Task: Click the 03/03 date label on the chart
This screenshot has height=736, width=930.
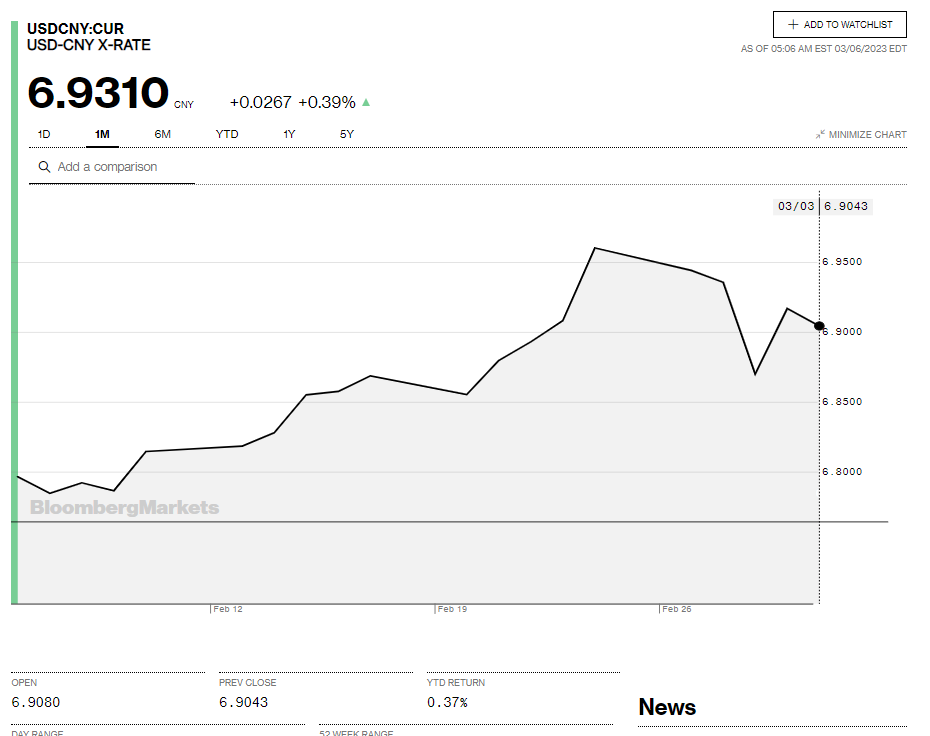Action: [796, 207]
